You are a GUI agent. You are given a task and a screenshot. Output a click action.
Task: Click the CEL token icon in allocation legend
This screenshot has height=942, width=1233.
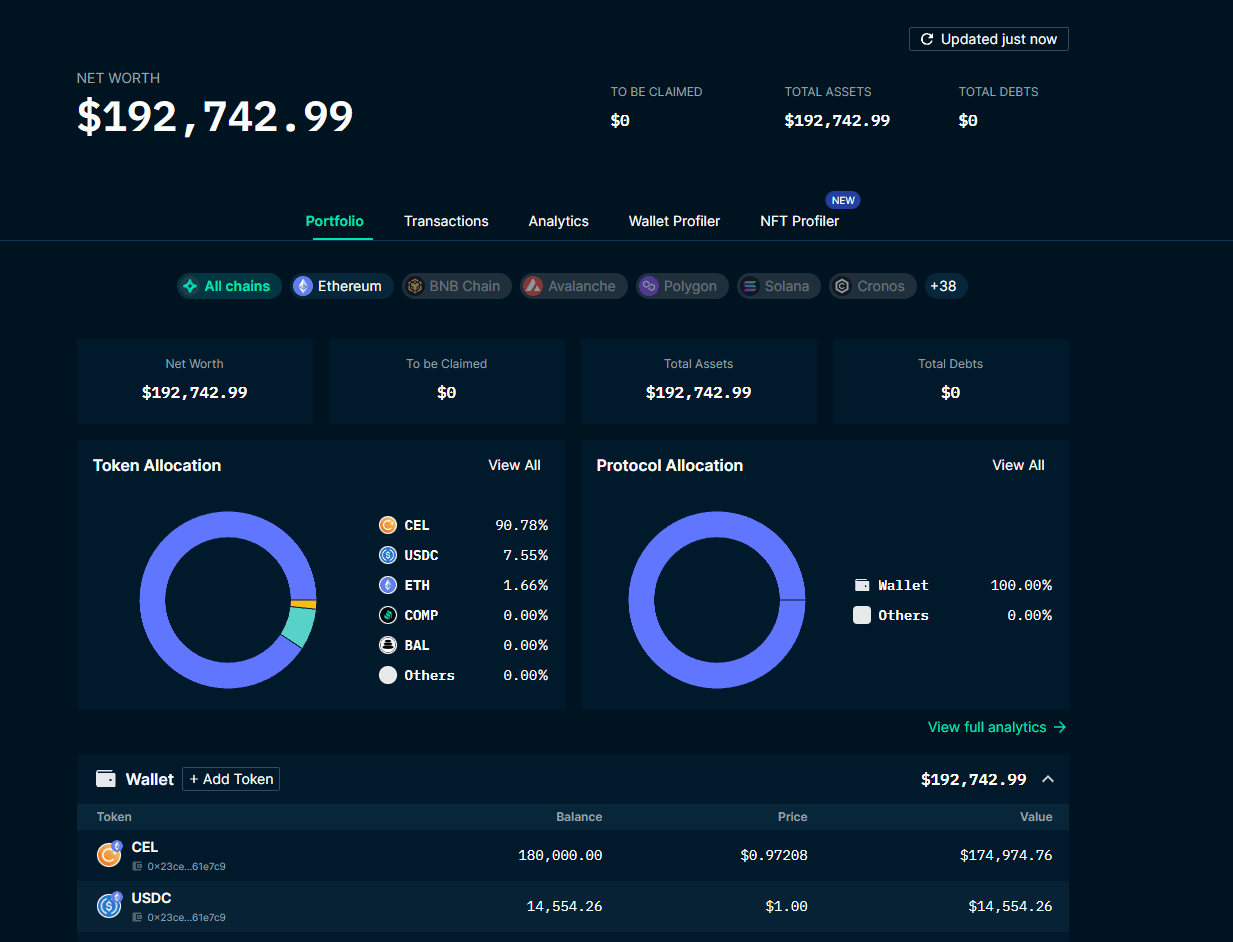click(388, 525)
